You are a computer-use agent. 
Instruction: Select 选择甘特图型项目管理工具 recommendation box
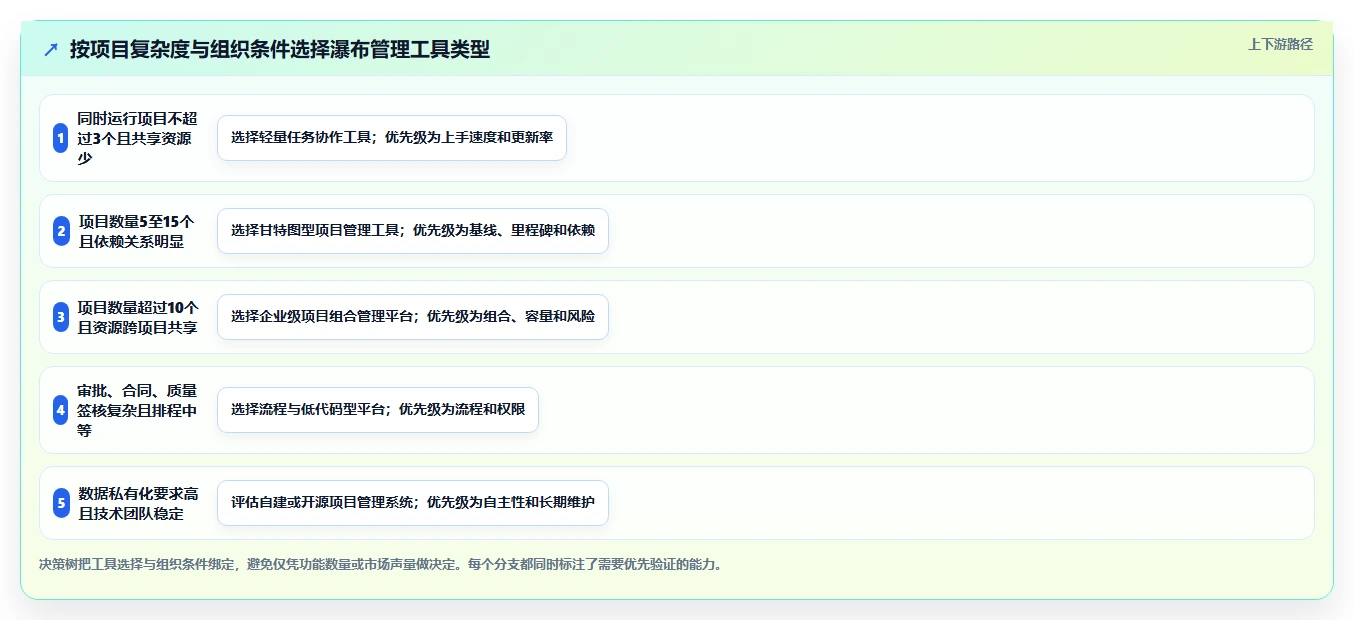[413, 231]
